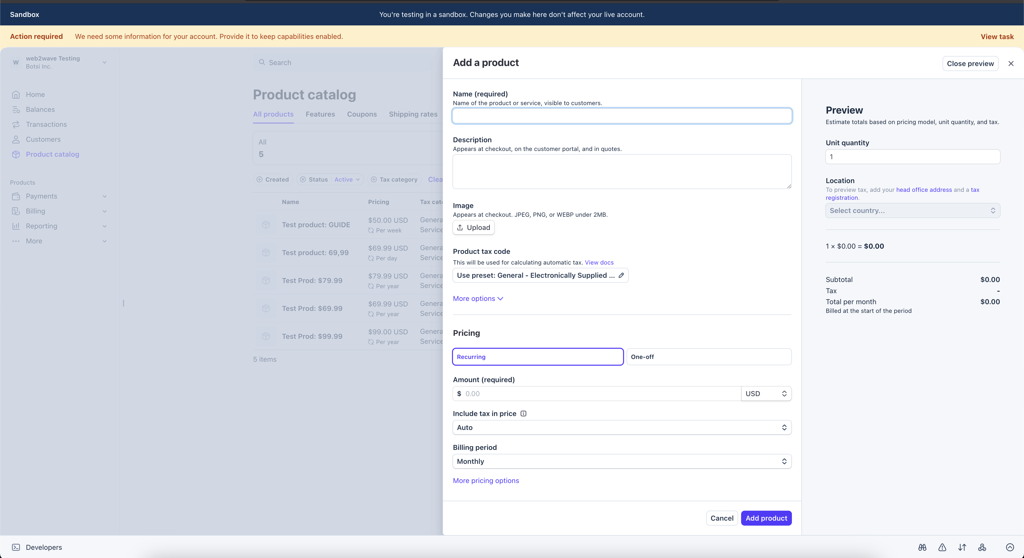This screenshot has width=1024, height=558.
Task: Click the Home icon in sidebar
Action: pos(16,95)
